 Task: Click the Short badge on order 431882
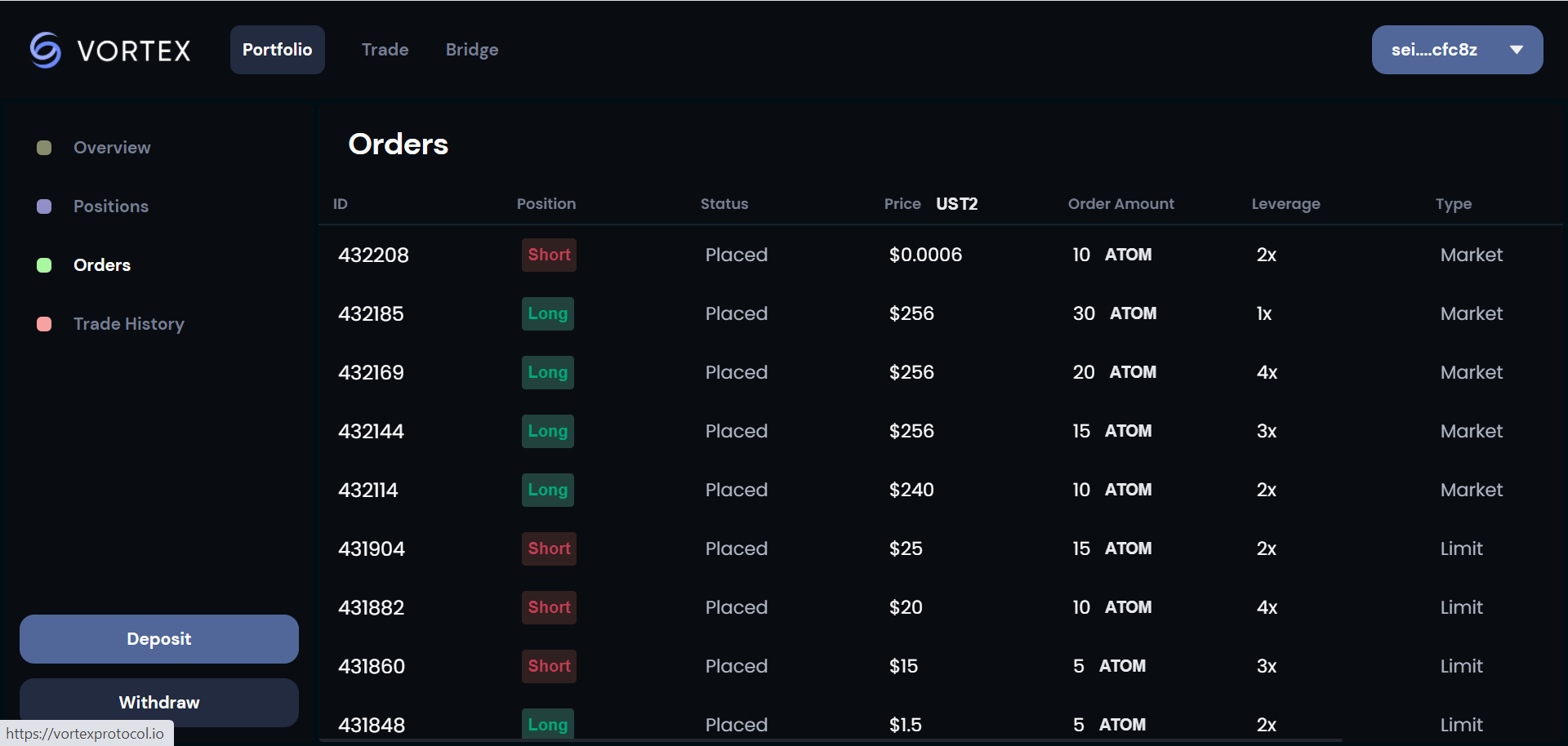[x=549, y=607]
